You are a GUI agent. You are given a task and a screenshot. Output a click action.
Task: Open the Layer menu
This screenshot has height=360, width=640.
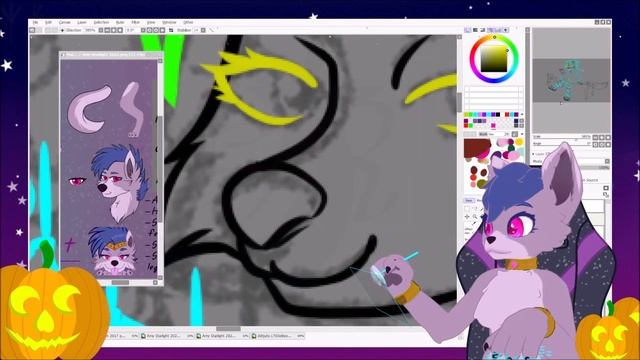point(82,22)
